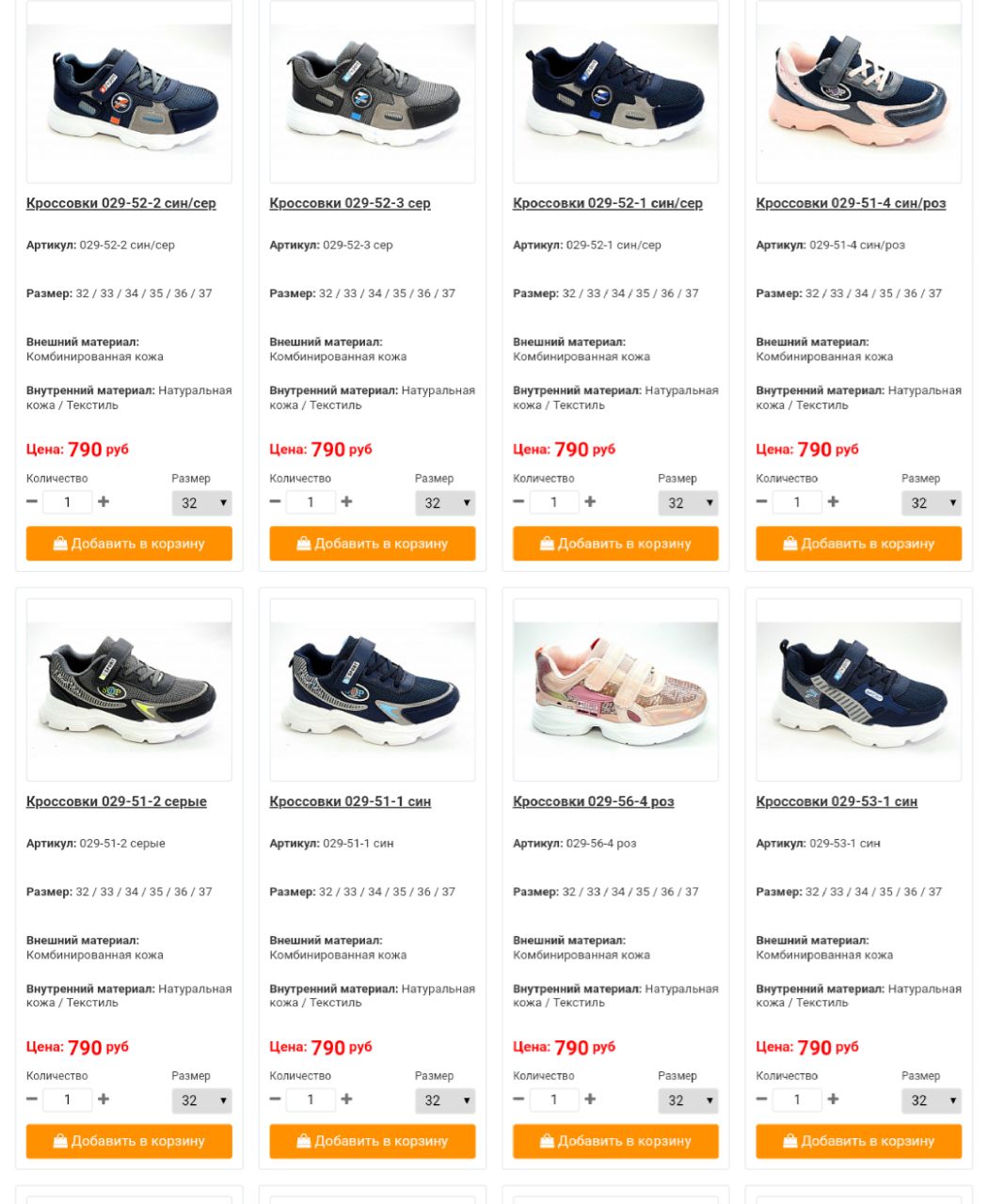Click plus icon for Кроссовки 029-56-4 роз

pyautogui.click(x=590, y=1099)
